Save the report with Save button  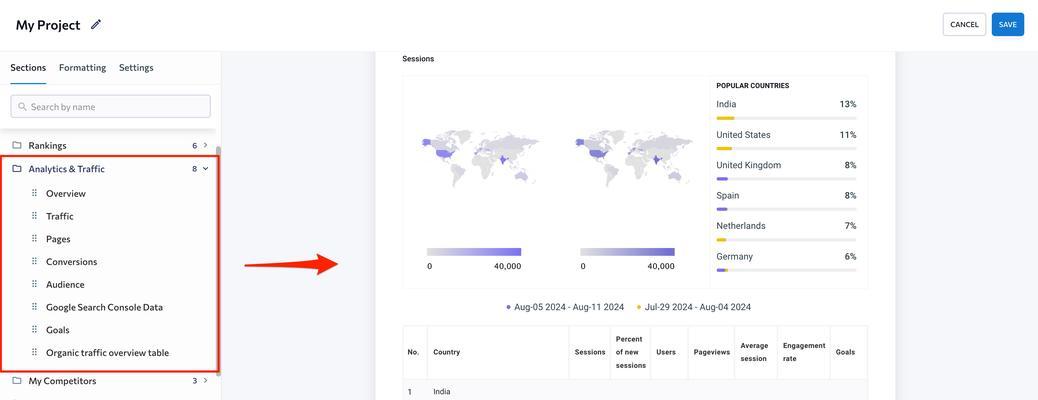(x=1008, y=25)
